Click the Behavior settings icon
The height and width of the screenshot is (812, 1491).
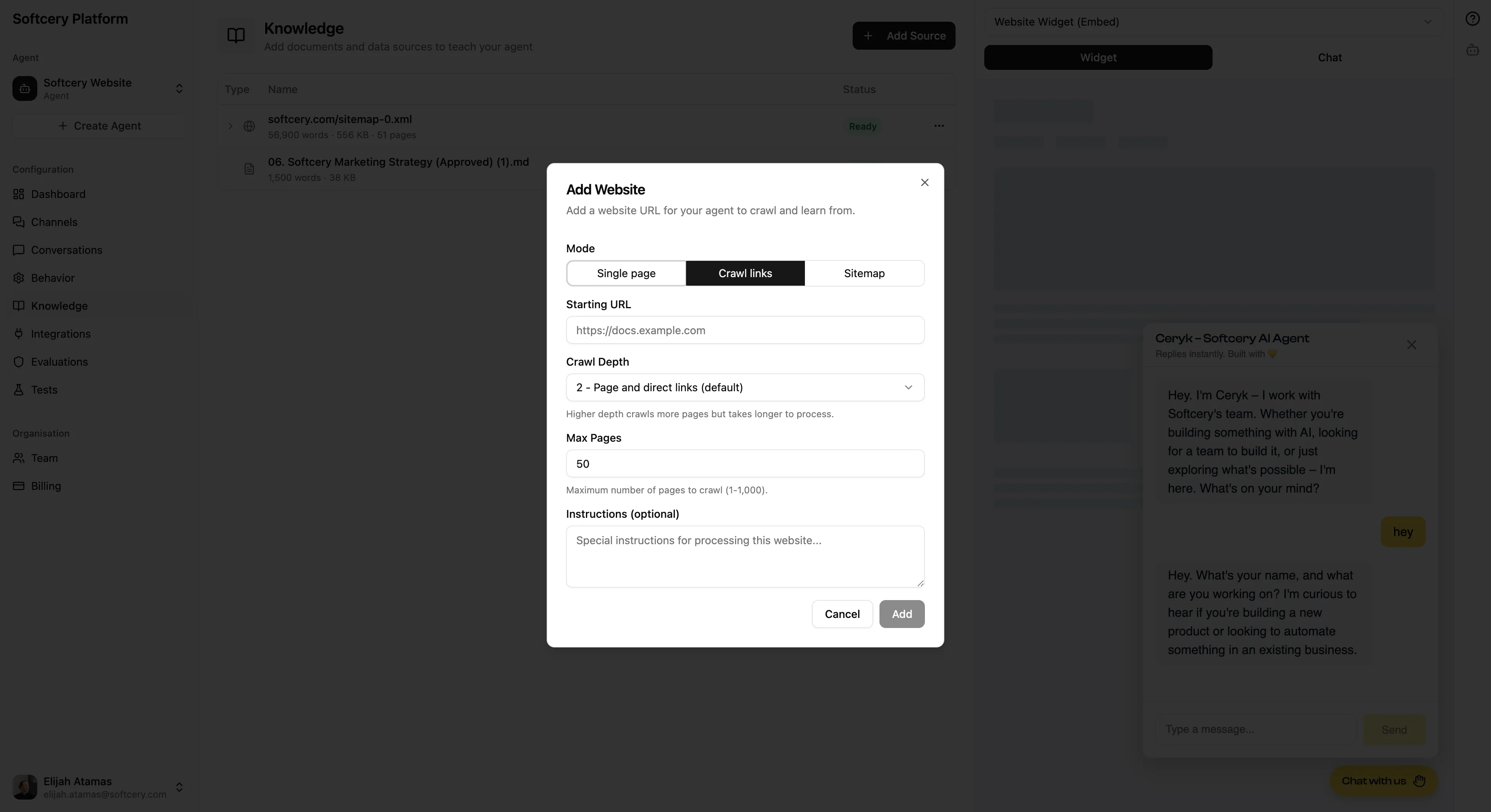coord(19,278)
